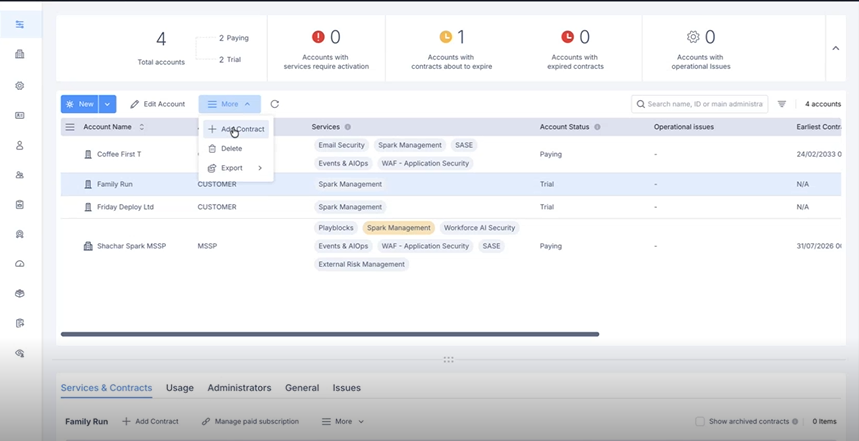This screenshot has width=859, height=441.
Task: Click the Workforce AI Security tag
Action: pos(479,228)
